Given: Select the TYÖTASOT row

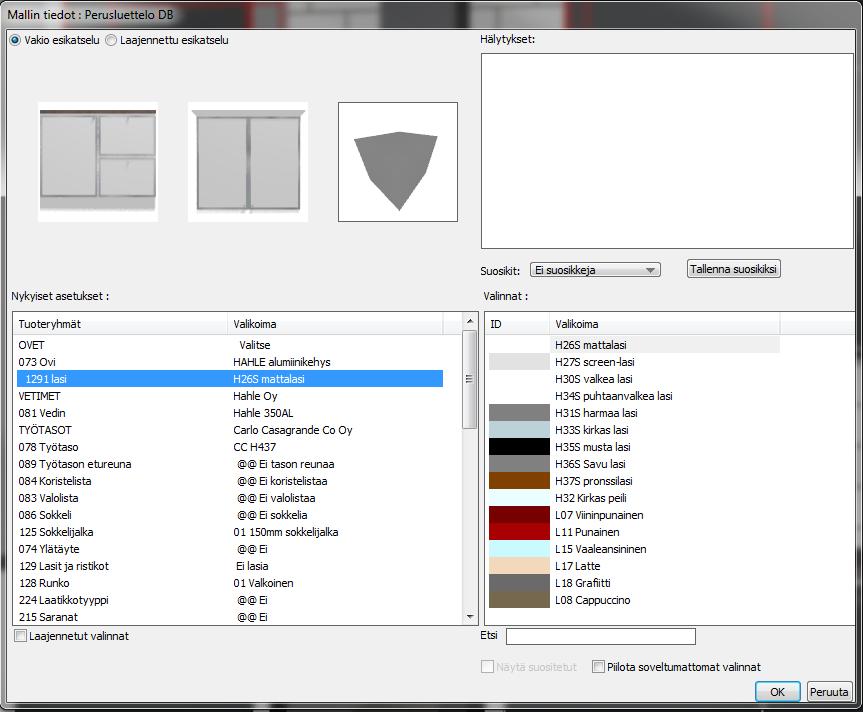Looking at the screenshot, I should pos(230,430).
